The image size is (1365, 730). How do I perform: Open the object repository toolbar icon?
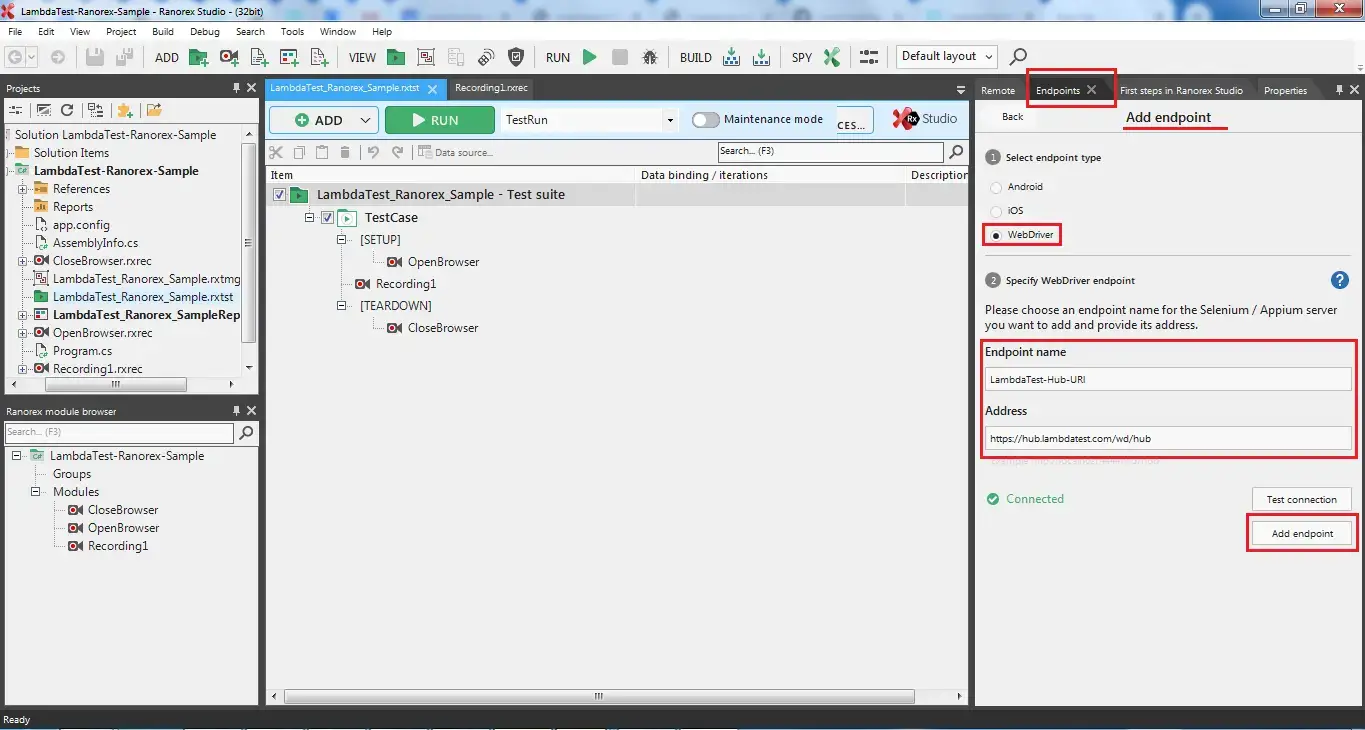425,57
